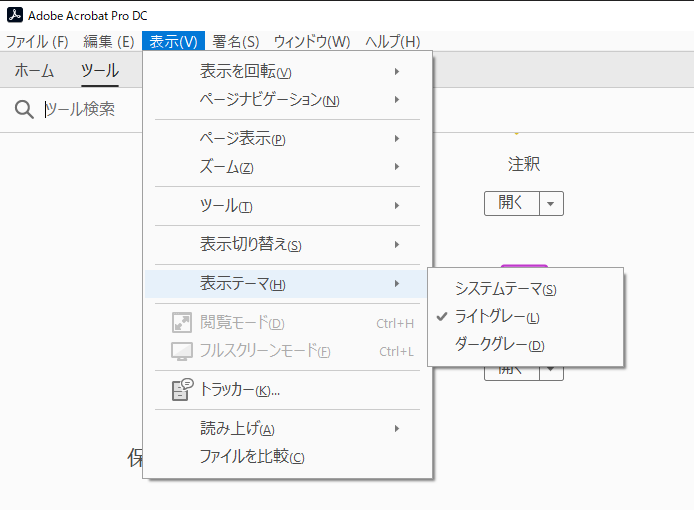Switch to the ホーム tab
Image resolution: width=694 pixels, height=510 pixels.
tap(34, 70)
